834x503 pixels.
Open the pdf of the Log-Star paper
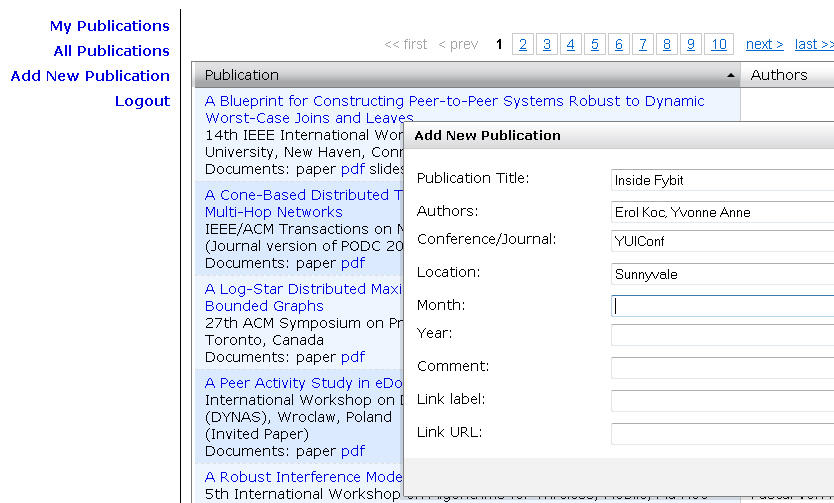353,357
